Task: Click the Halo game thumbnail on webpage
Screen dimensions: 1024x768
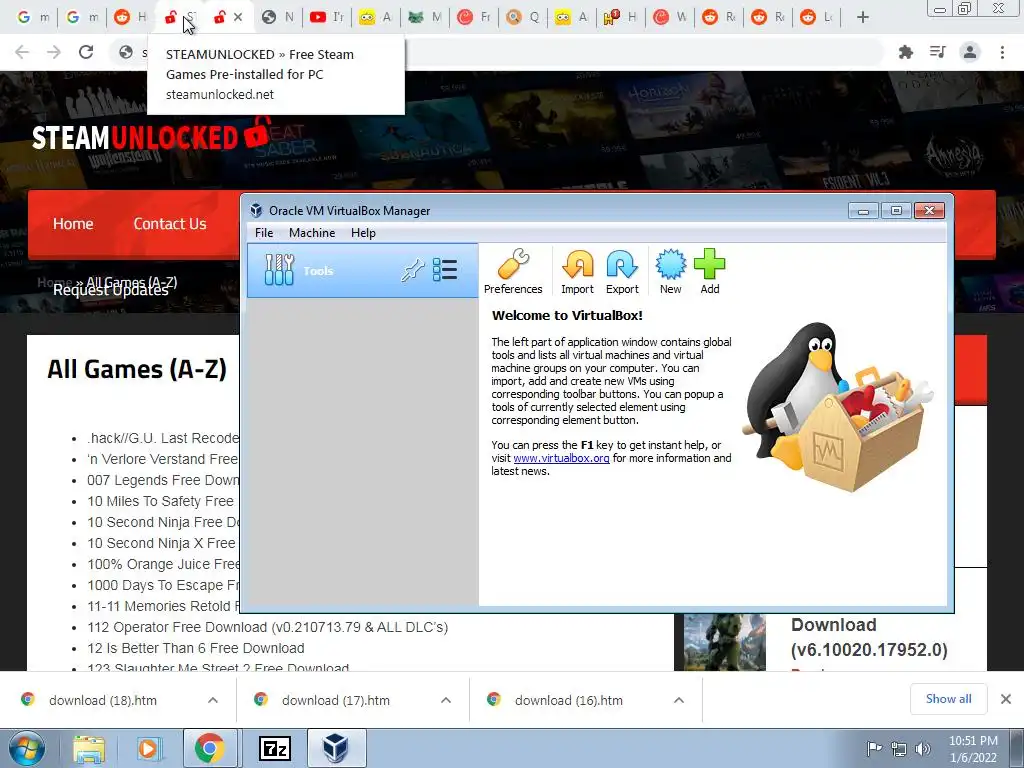Action: (724, 642)
